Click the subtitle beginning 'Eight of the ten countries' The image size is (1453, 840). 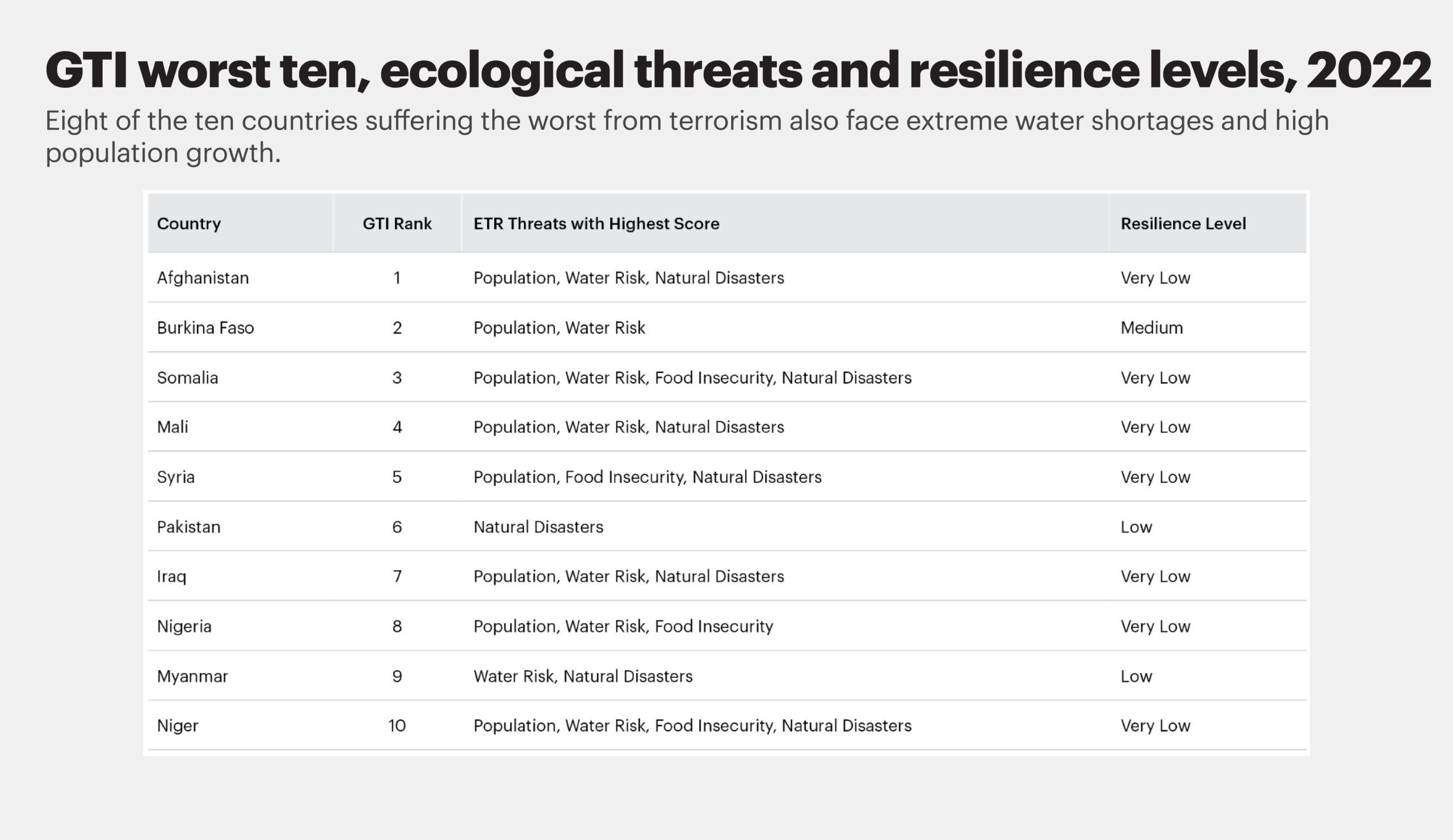point(687,137)
